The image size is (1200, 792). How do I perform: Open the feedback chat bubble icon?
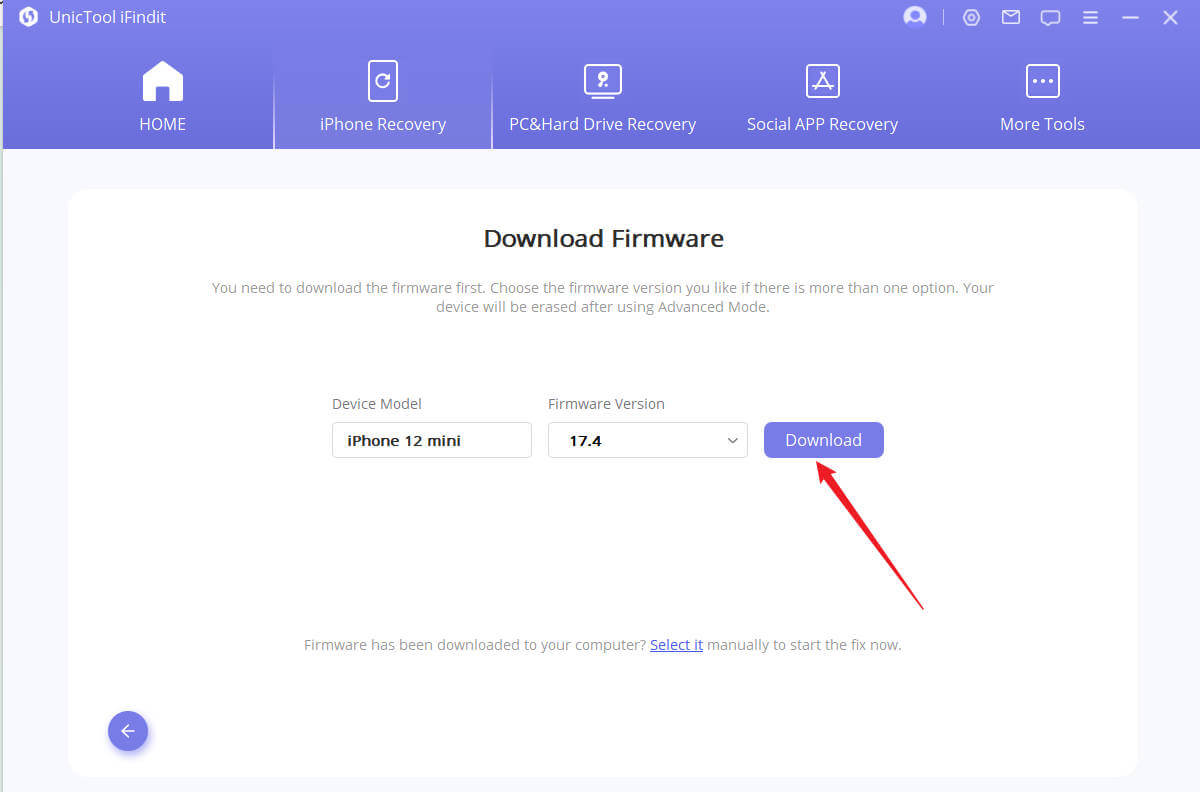1050,17
